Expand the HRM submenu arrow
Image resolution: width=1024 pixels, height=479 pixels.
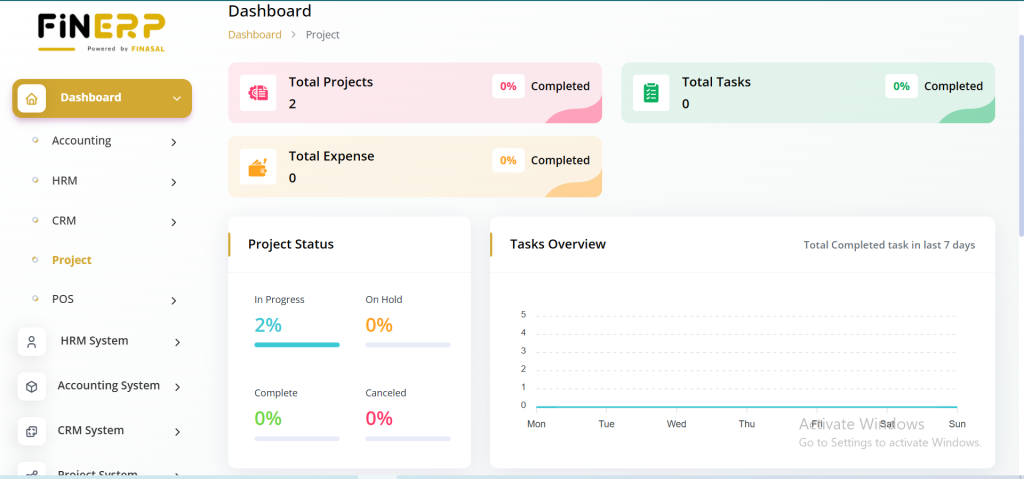coord(173,182)
